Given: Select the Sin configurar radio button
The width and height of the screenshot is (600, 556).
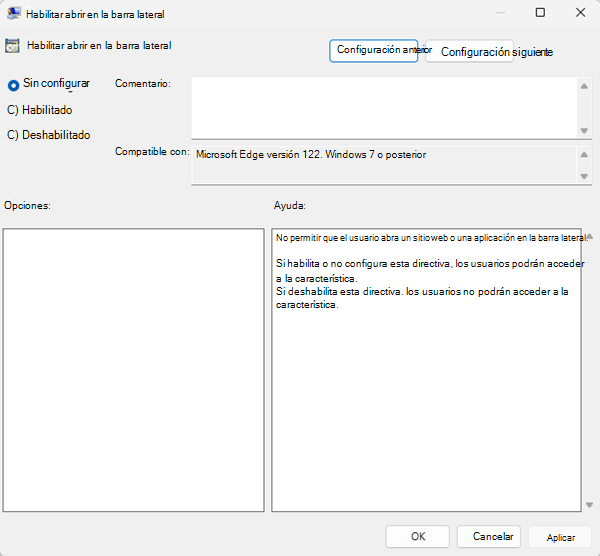Looking at the screenshot, I should 13,85.
